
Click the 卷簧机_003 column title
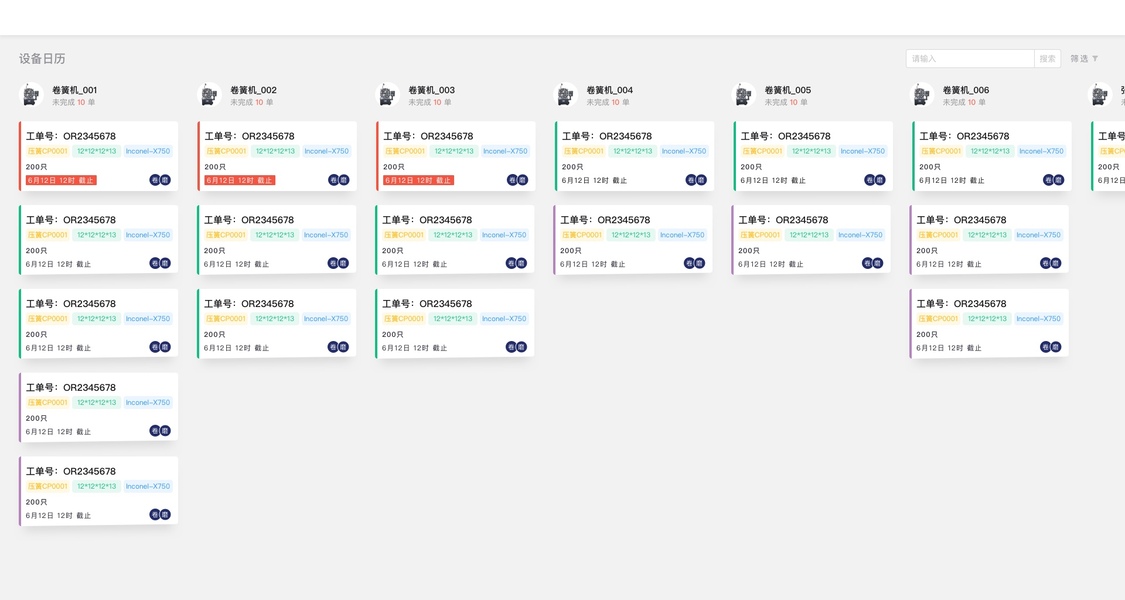coord(431,90)
